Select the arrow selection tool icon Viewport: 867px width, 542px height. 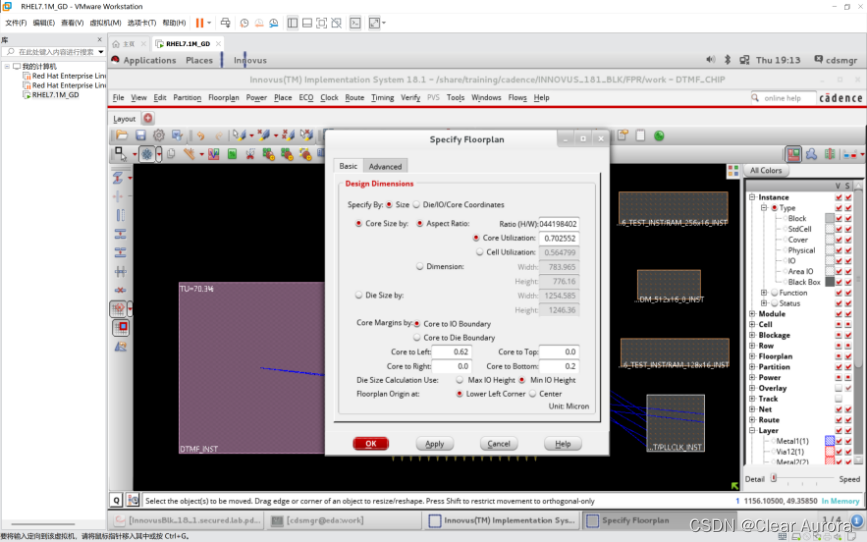[119, 154]
